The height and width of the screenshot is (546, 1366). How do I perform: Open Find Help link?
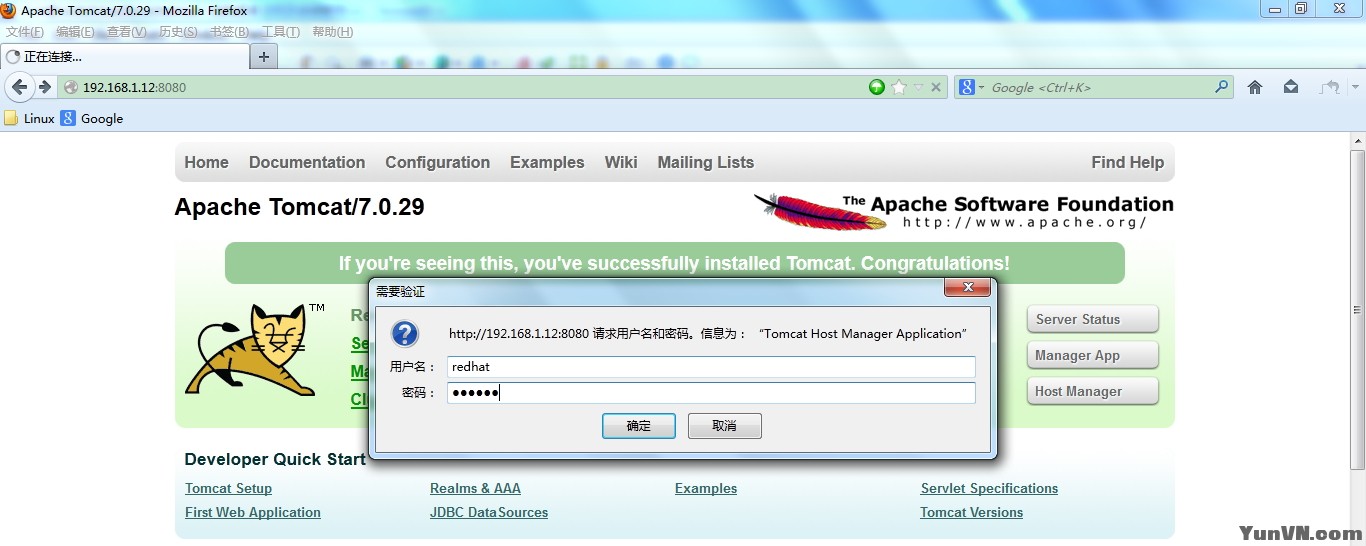(1128, 162)
